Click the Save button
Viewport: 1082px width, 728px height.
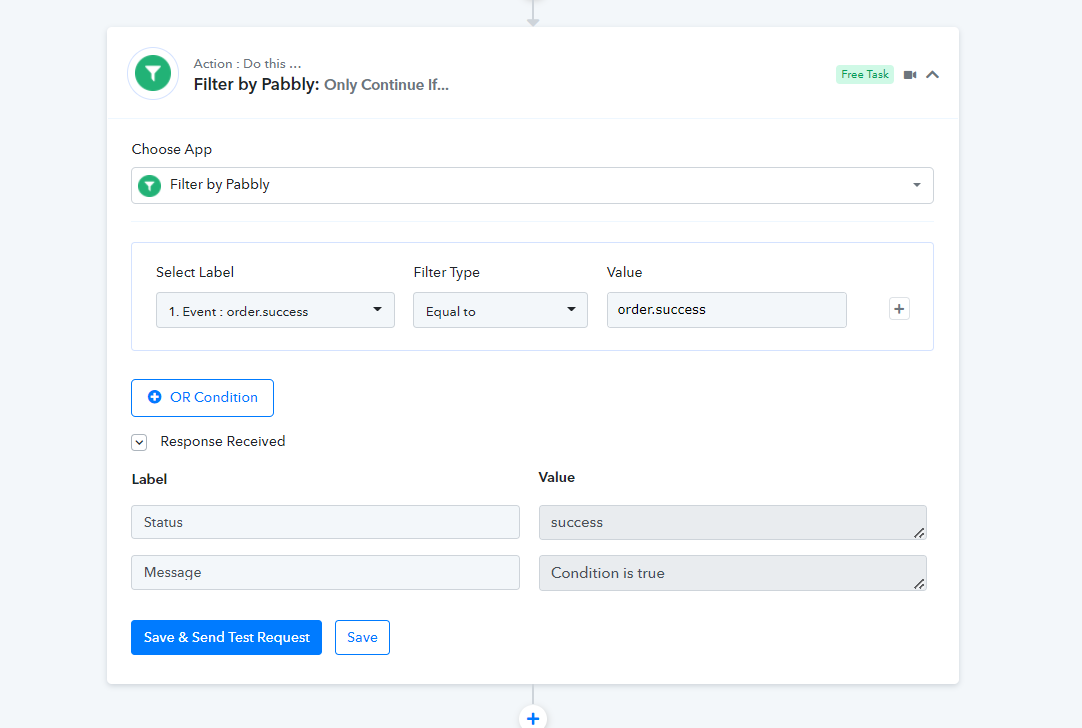coord(362,638)
